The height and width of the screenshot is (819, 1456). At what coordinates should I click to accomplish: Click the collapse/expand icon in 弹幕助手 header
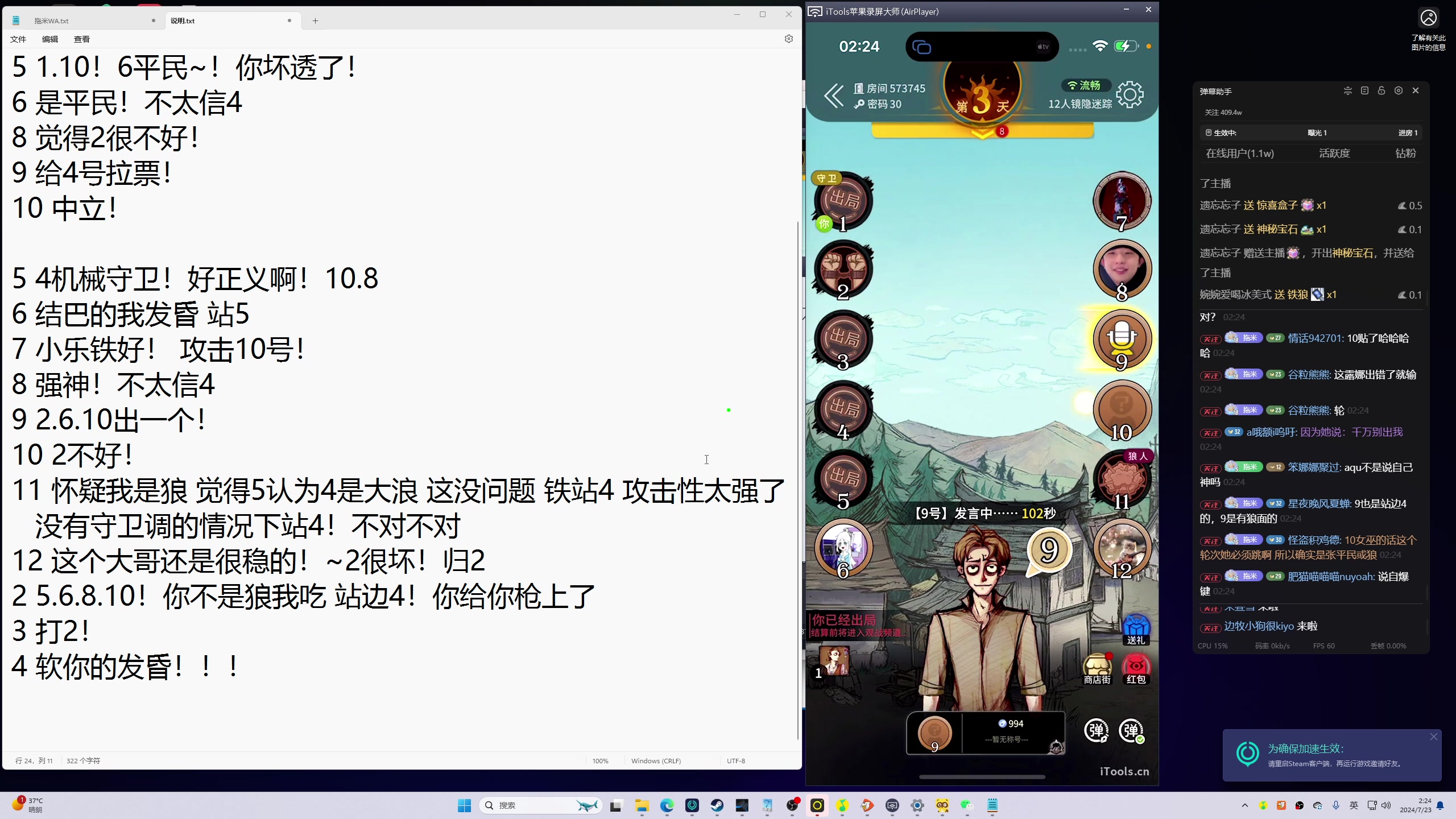click(1347, 91)
